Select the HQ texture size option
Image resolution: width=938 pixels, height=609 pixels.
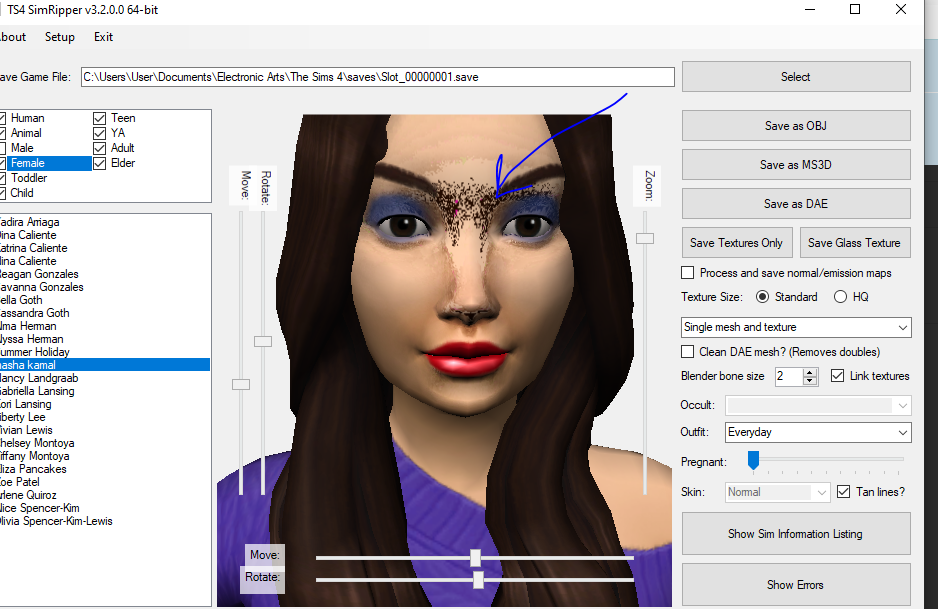(838, 296)
